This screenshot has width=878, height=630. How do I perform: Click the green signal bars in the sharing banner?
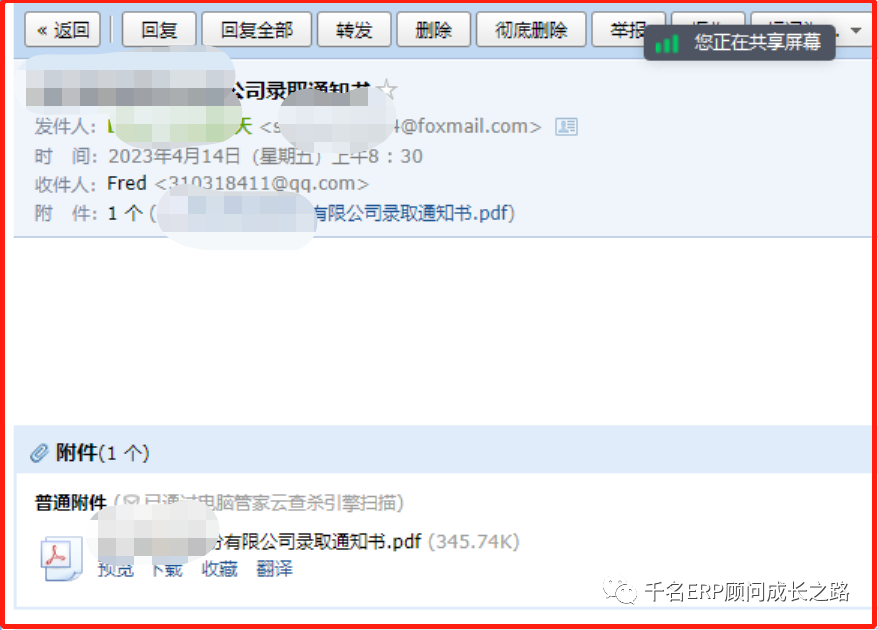pyautogui.click(x=666, y=43)
